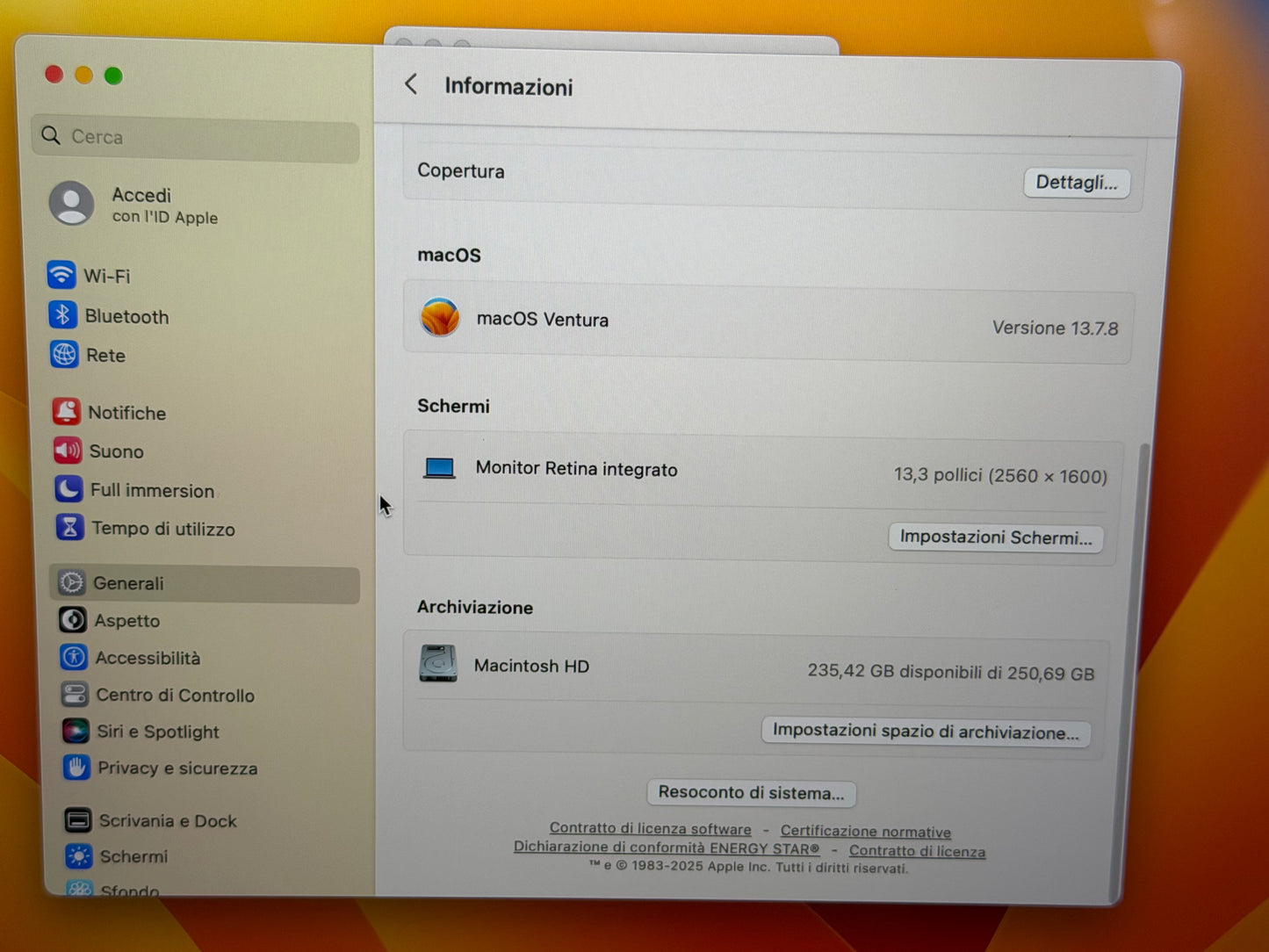
Task: Select Tempo di utilizzo label
Action: 163,529
